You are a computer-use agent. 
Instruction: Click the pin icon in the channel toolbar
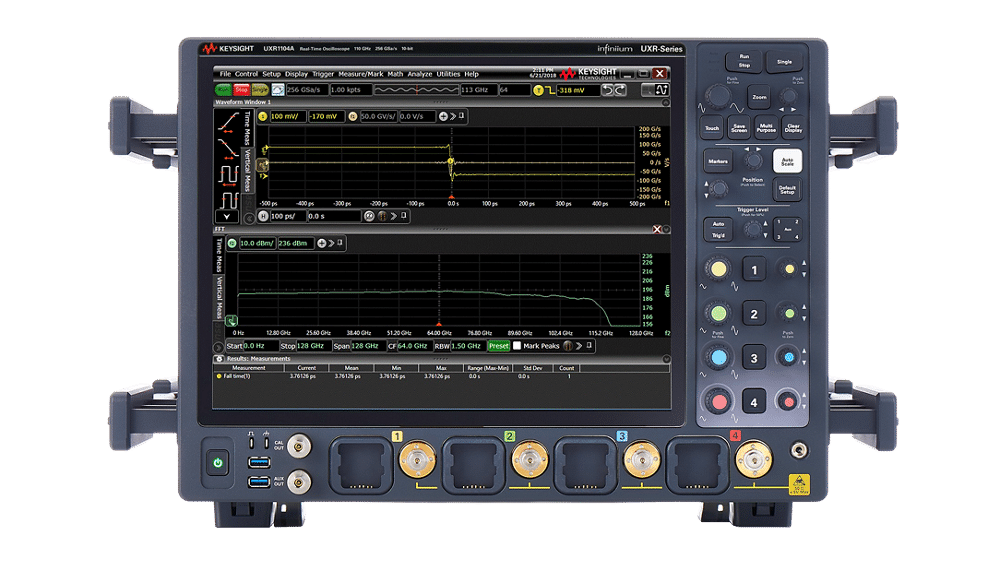(461, 116)
